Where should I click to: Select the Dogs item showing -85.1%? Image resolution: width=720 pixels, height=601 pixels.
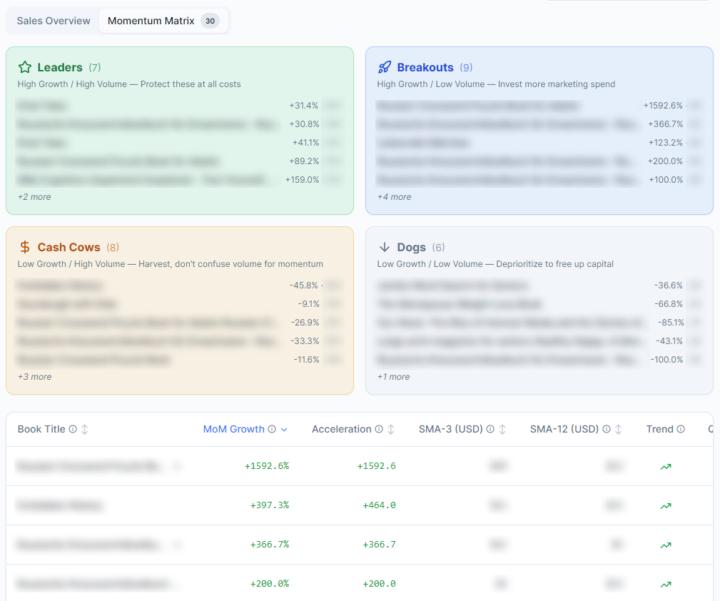[x=539, y=322]
